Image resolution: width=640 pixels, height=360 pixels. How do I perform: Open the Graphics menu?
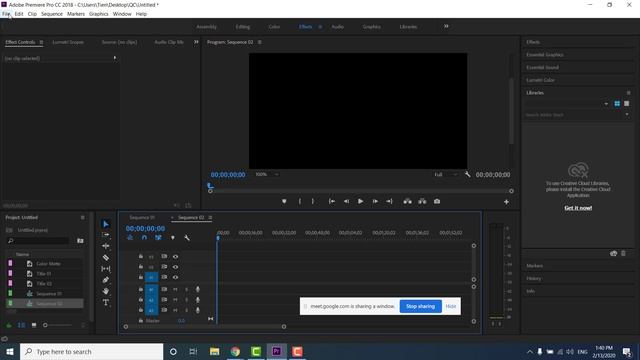pos(99,14)
